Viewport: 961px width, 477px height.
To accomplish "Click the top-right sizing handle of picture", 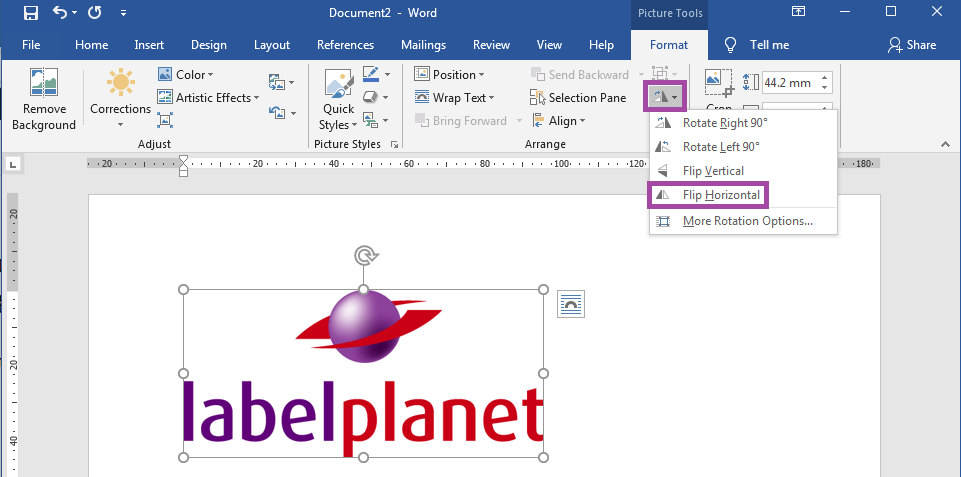I will coord(543,289).
